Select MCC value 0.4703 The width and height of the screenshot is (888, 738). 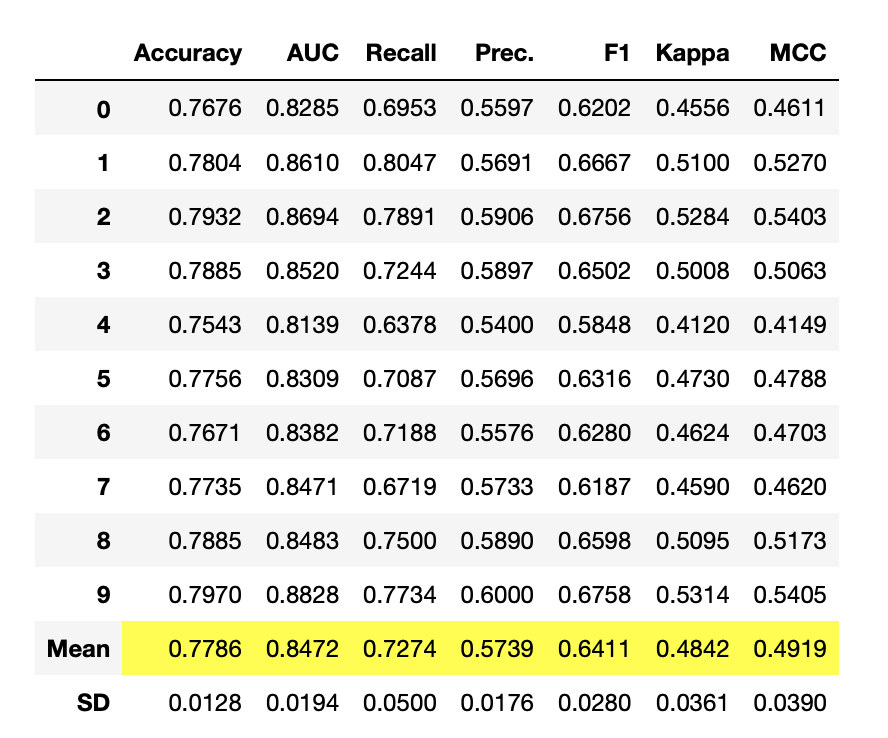(x=789, y=433)
